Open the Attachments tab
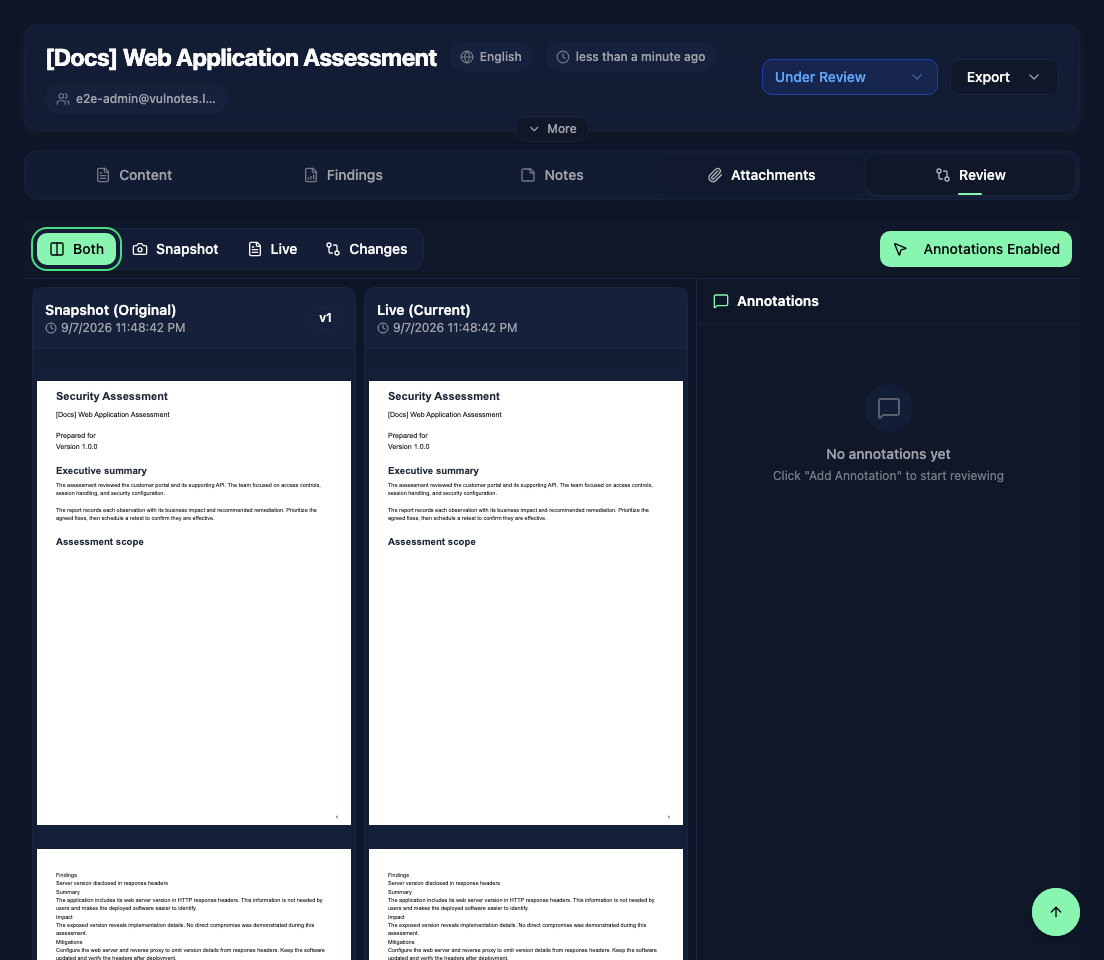This screenshot has height=960, width=1104. pyautogui.click(x=761, y=175)
